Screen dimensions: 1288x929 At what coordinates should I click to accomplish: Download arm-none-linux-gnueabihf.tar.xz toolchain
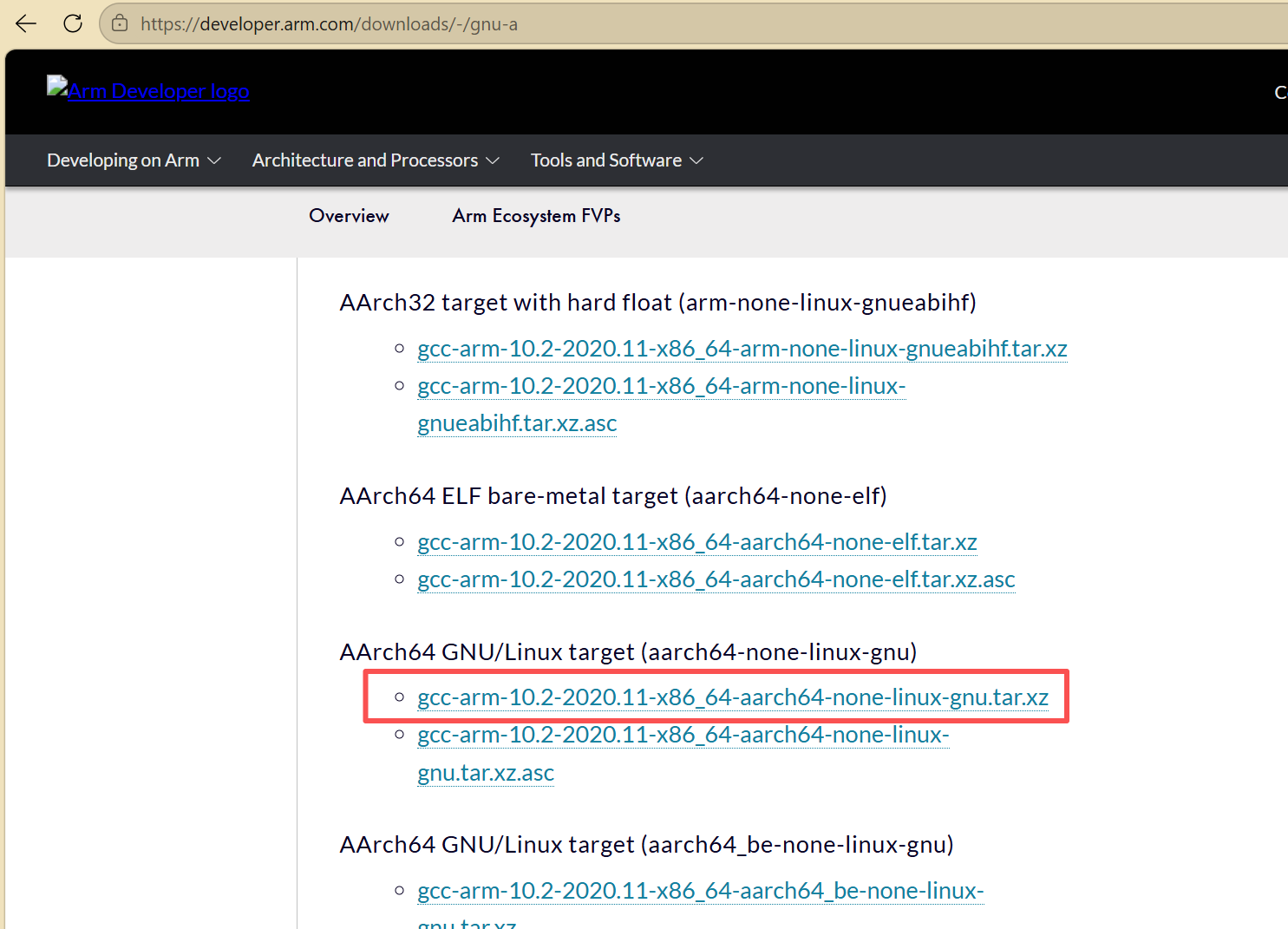click(742, 349)
